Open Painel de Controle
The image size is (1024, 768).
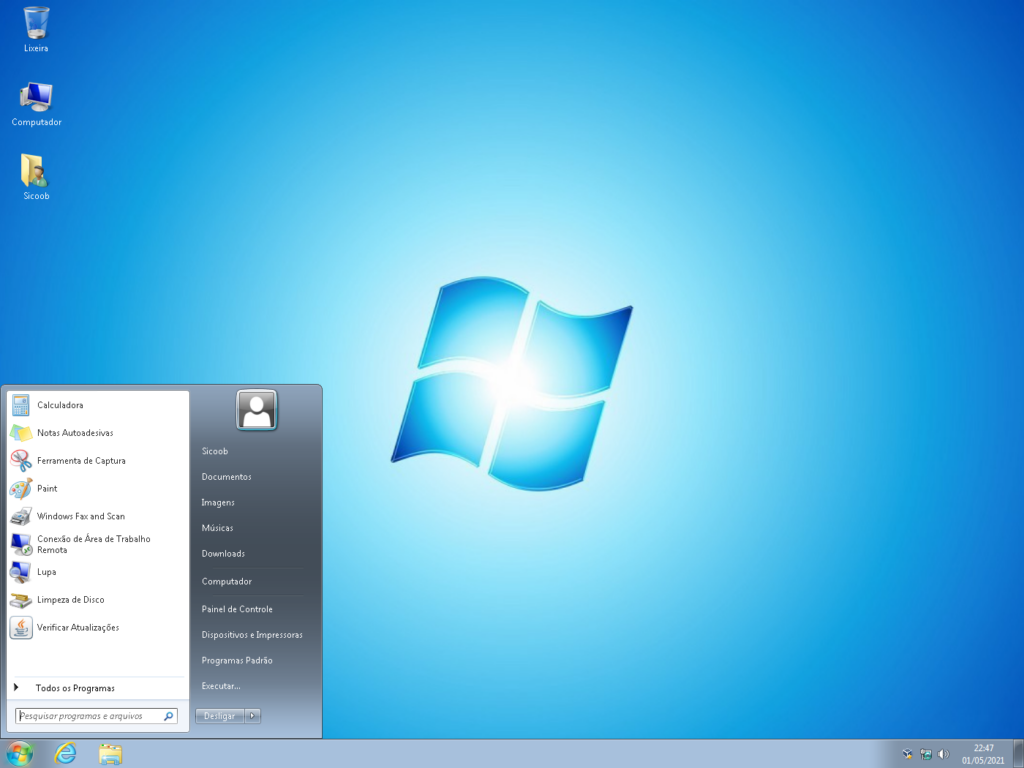[x=237, y=609]
